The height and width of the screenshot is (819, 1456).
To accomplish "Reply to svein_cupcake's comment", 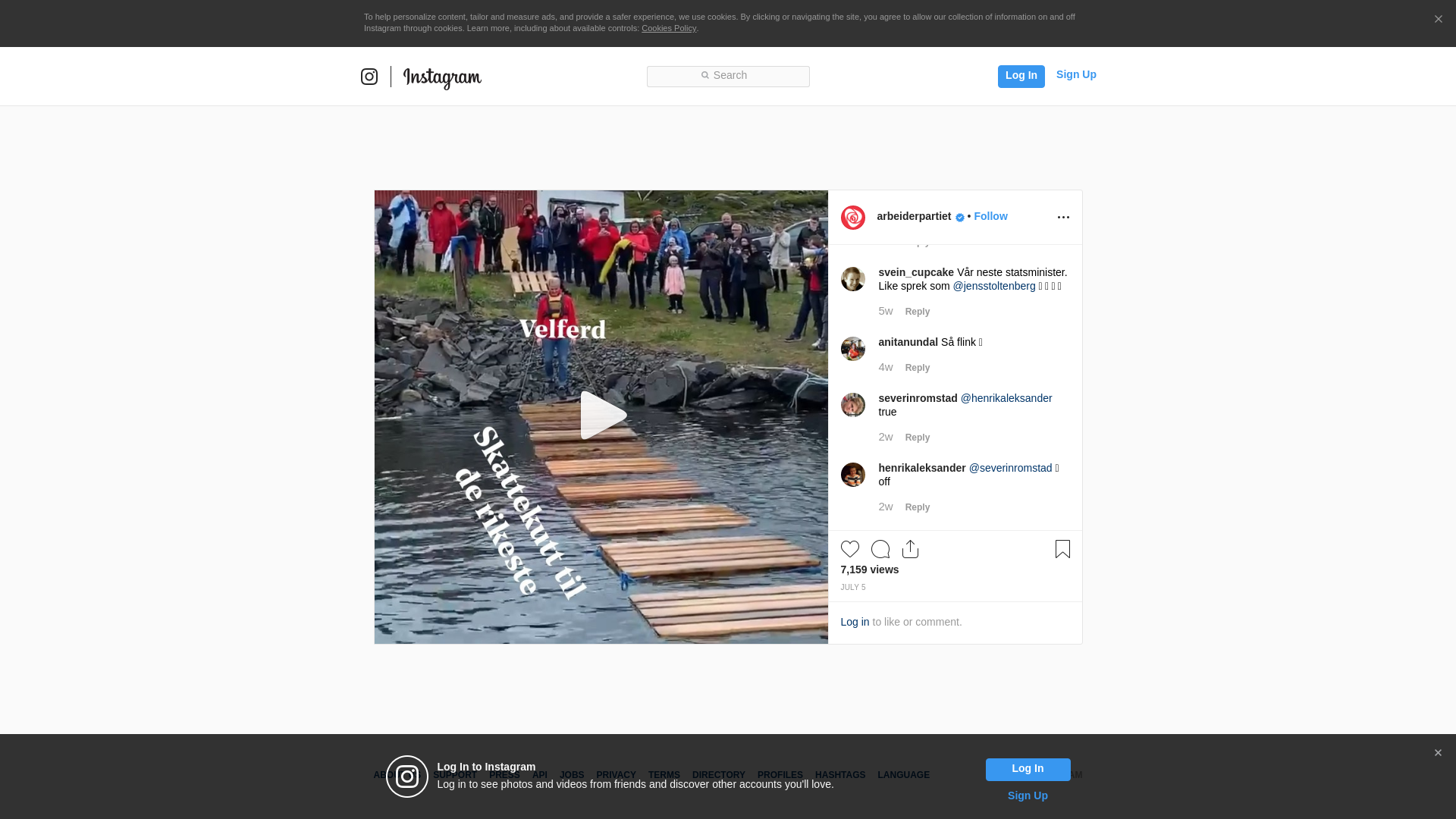I will [x=918, y=312].
